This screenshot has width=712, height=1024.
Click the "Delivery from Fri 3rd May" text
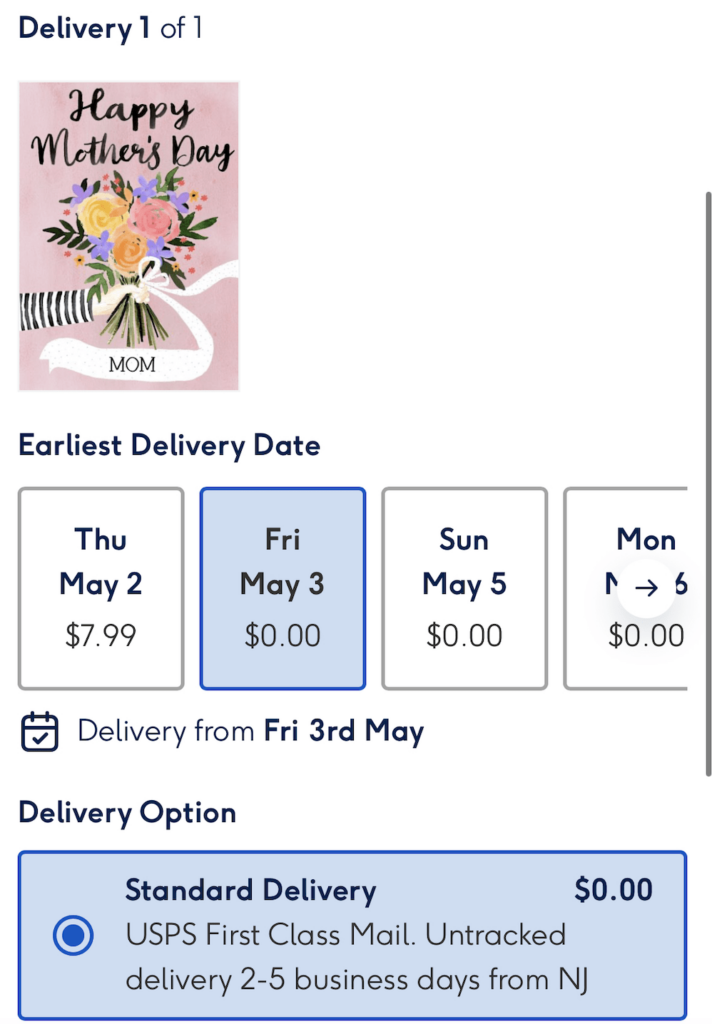250,731
